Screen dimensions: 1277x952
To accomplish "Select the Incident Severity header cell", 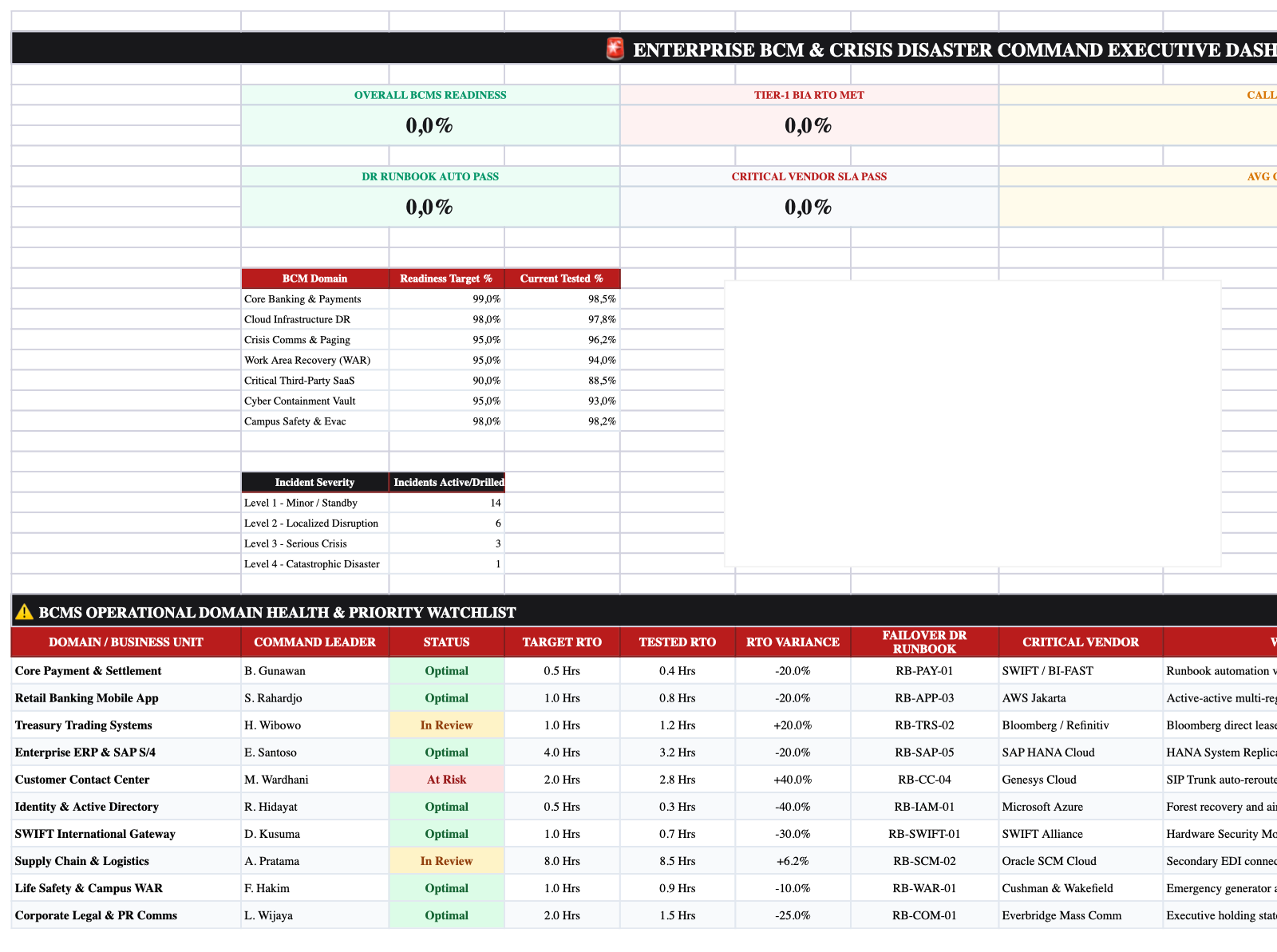I will (x=314, y=482).
